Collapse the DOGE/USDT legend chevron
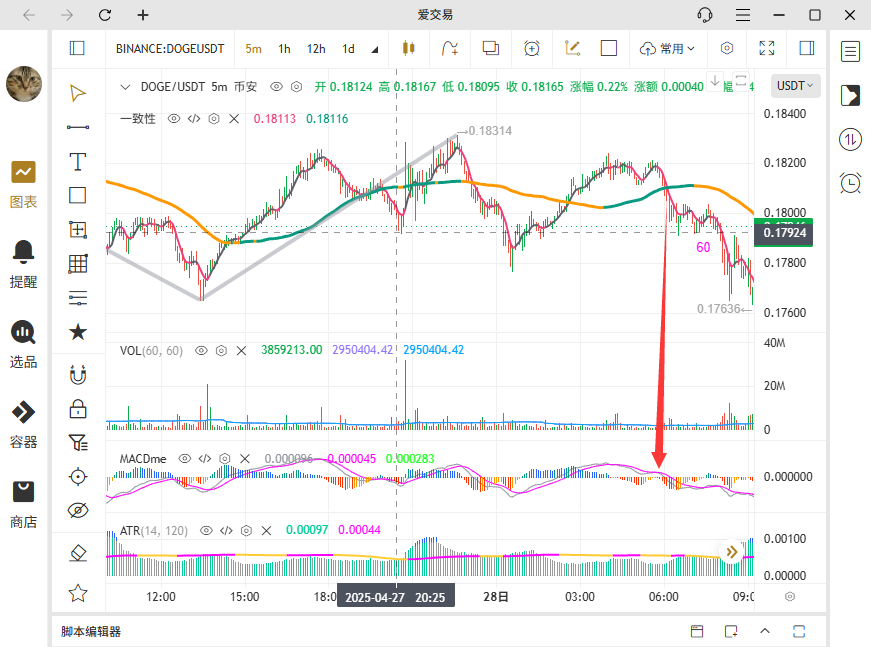The width and height of the screenshot is (871, 647). (x=125, y=87)
